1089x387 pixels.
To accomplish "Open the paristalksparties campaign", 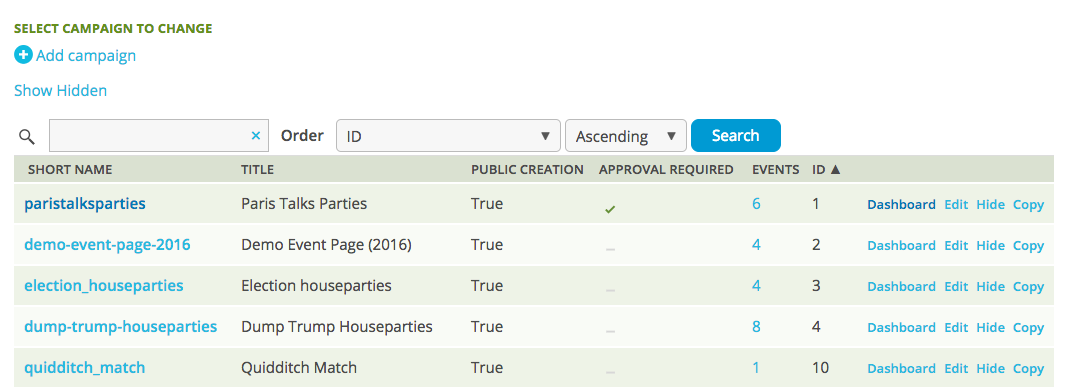I will [x=85, y=204].
